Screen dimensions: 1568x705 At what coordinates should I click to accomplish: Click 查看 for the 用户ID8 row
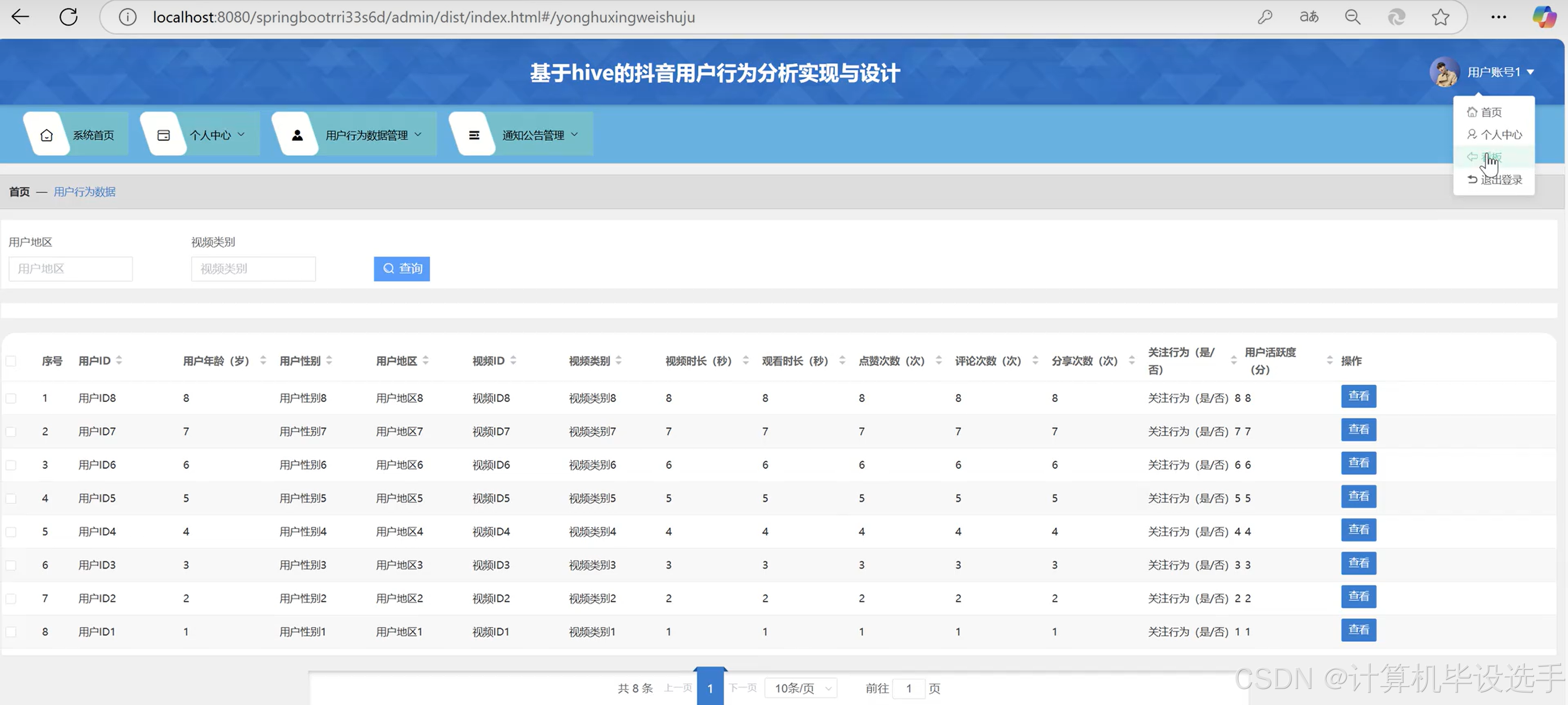point(1358,396)
